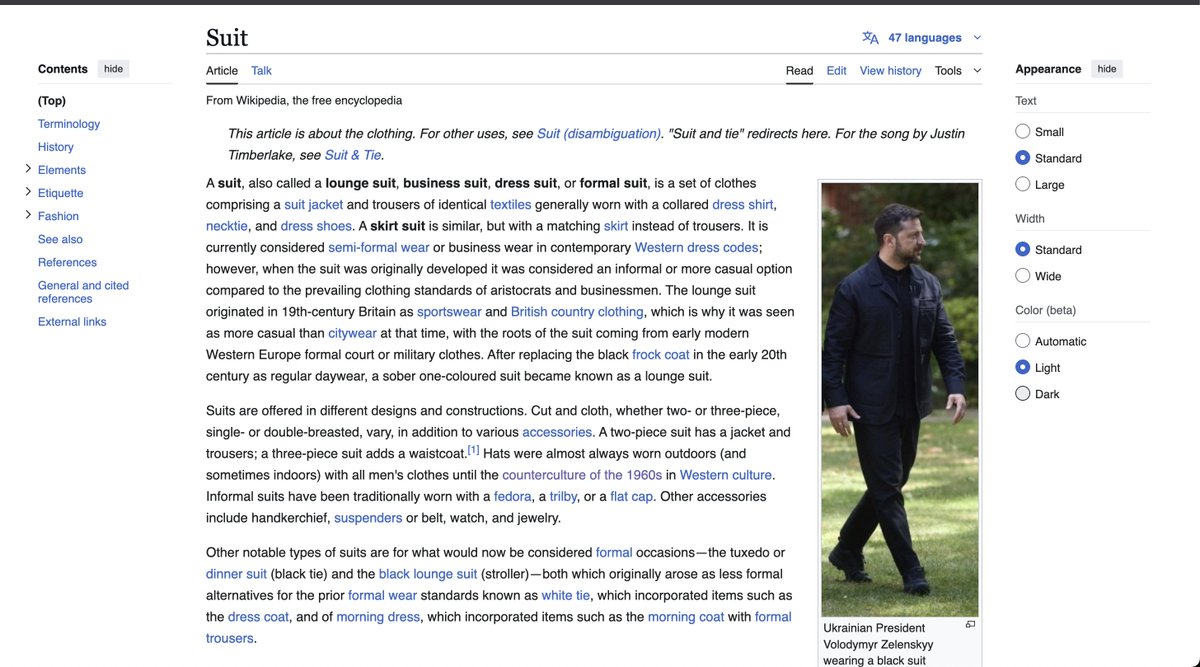
Task: Follow the dress shoes link
Action: tap(316, 226)
